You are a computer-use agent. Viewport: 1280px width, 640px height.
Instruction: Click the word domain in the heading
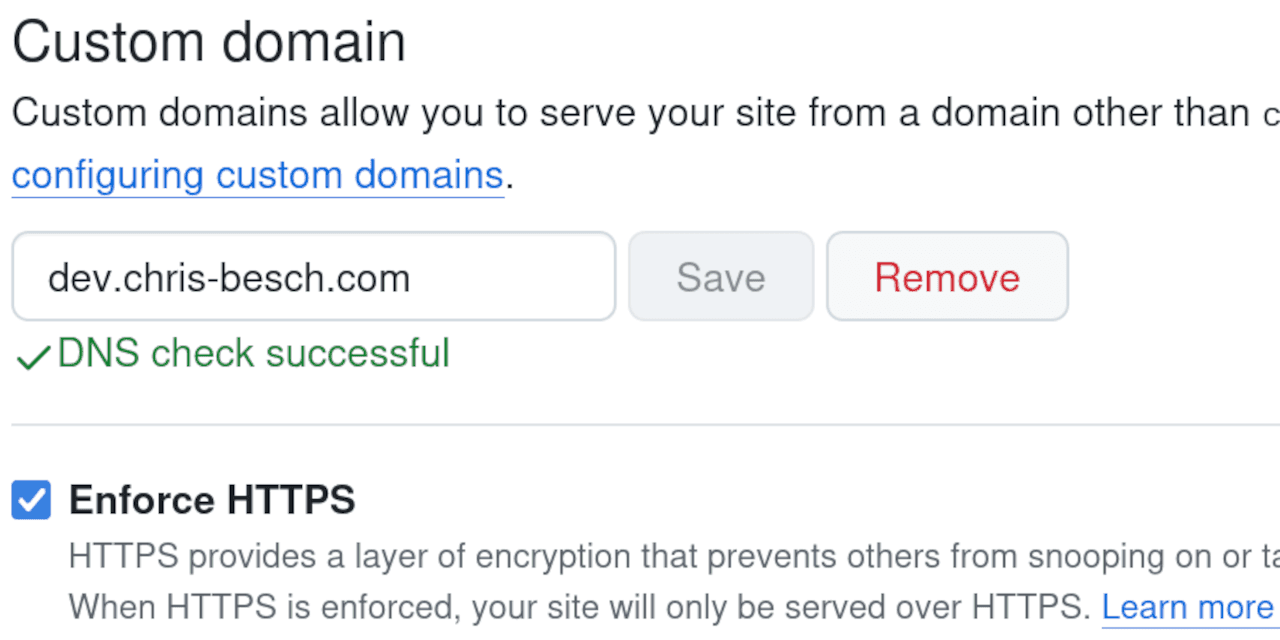(314, 43)
